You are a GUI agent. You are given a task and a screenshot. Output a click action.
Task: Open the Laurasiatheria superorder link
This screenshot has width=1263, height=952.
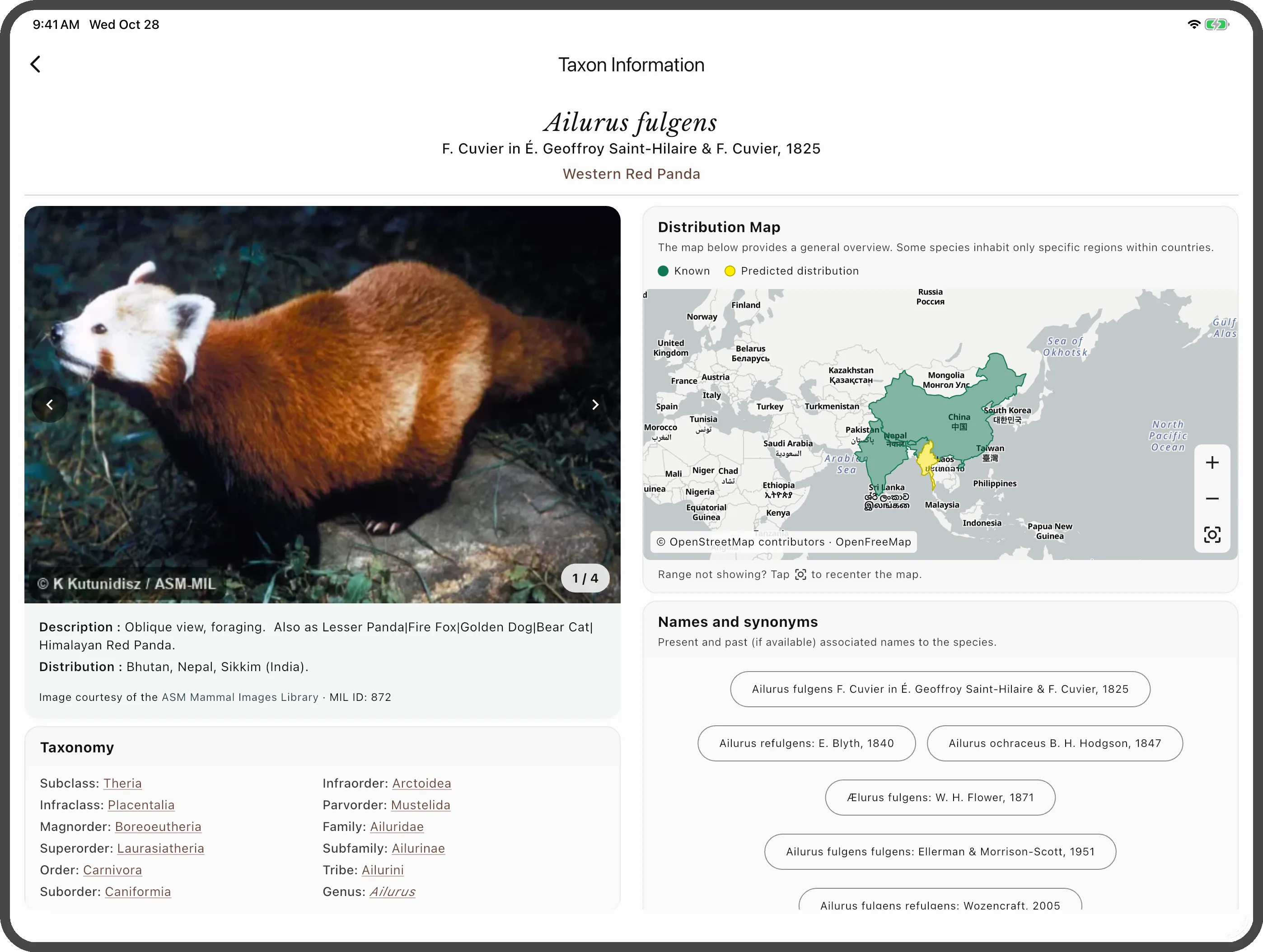(x=160, y=848)
